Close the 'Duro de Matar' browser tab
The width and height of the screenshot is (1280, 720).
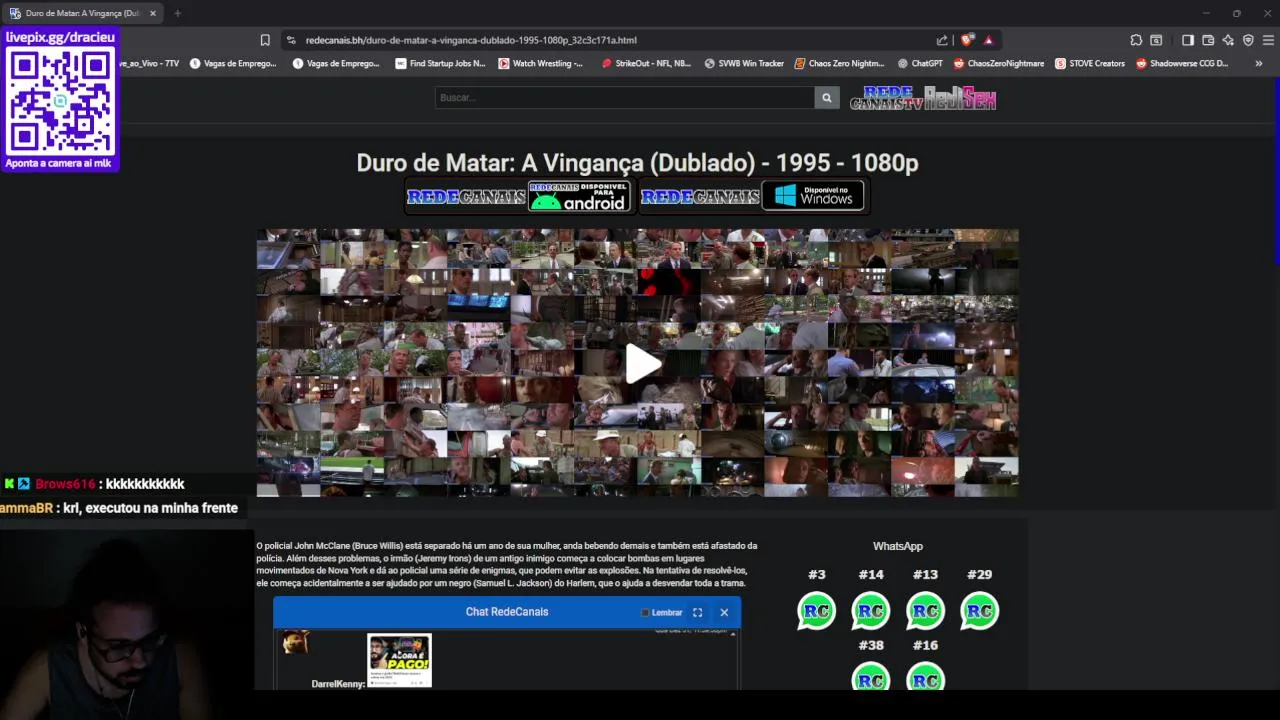[x=153, y=13]
